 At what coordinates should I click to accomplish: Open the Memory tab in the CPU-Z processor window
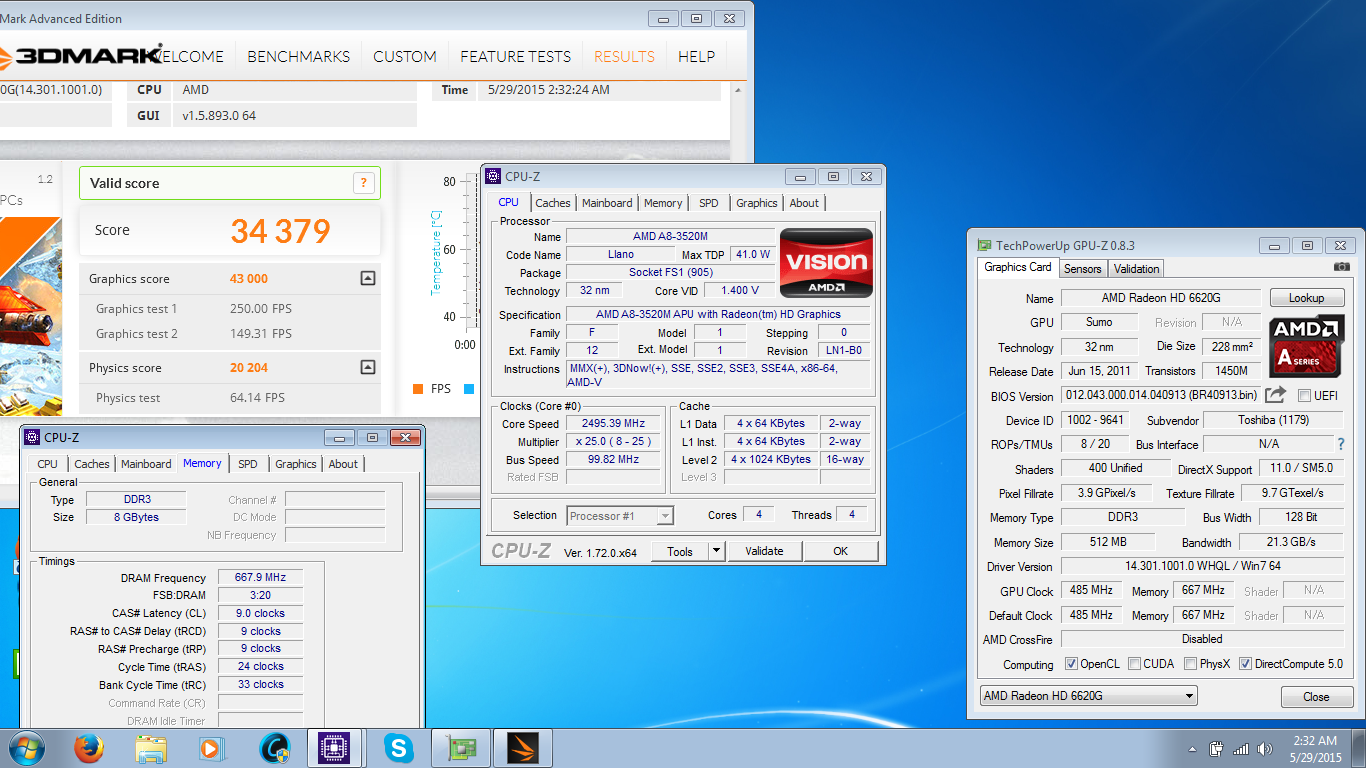(x=663, y=203)
